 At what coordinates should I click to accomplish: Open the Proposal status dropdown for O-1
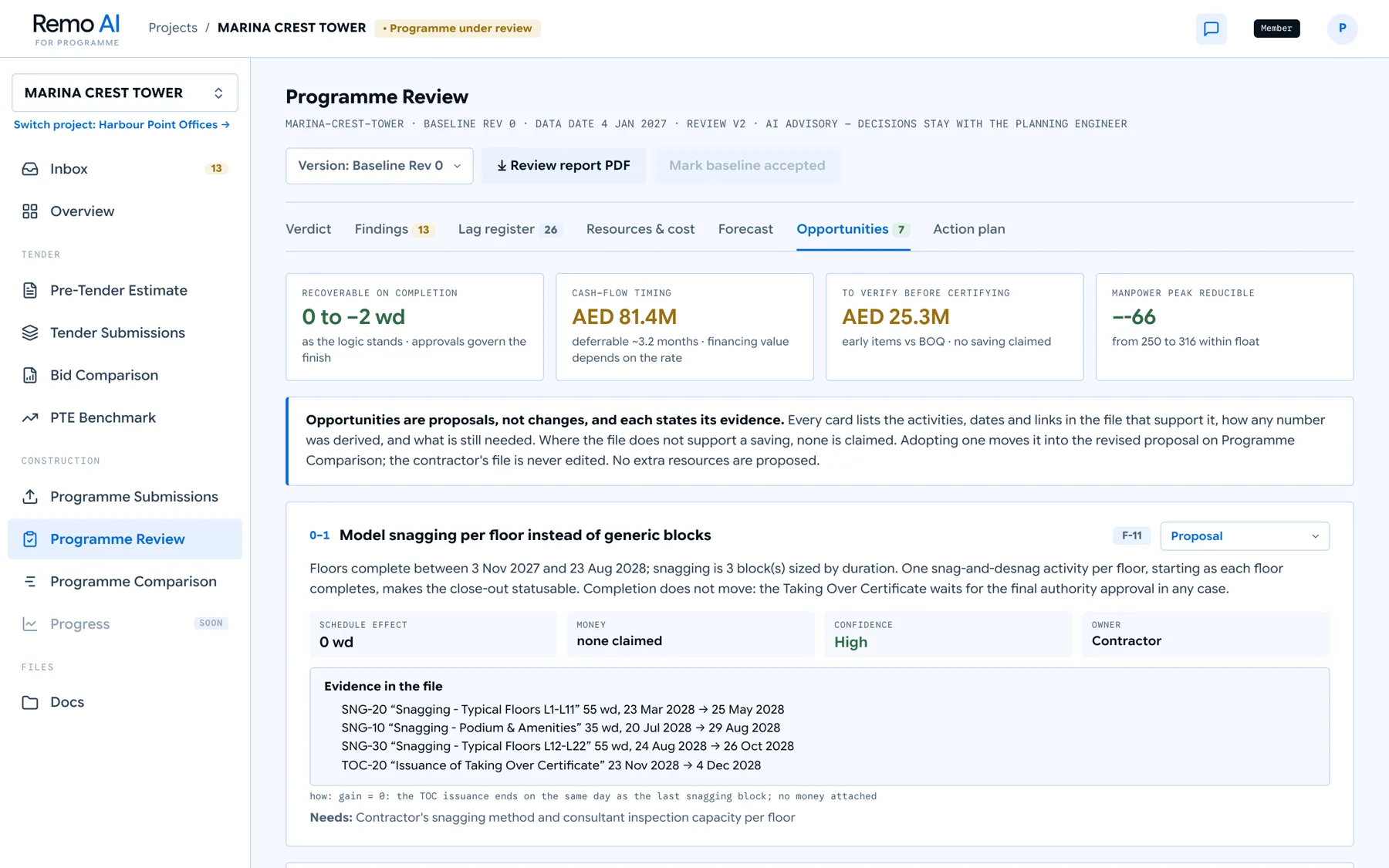1244,536
